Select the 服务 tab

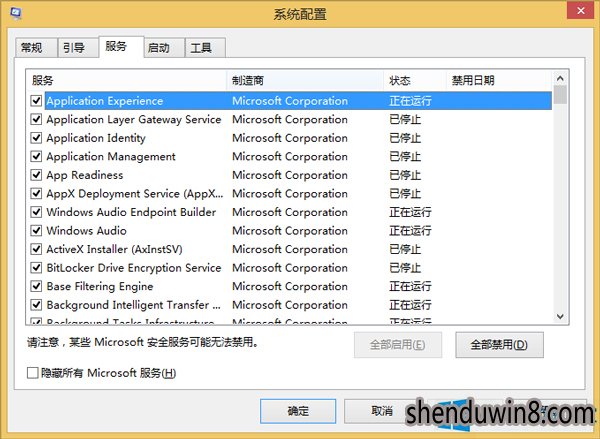click(121, 47)
